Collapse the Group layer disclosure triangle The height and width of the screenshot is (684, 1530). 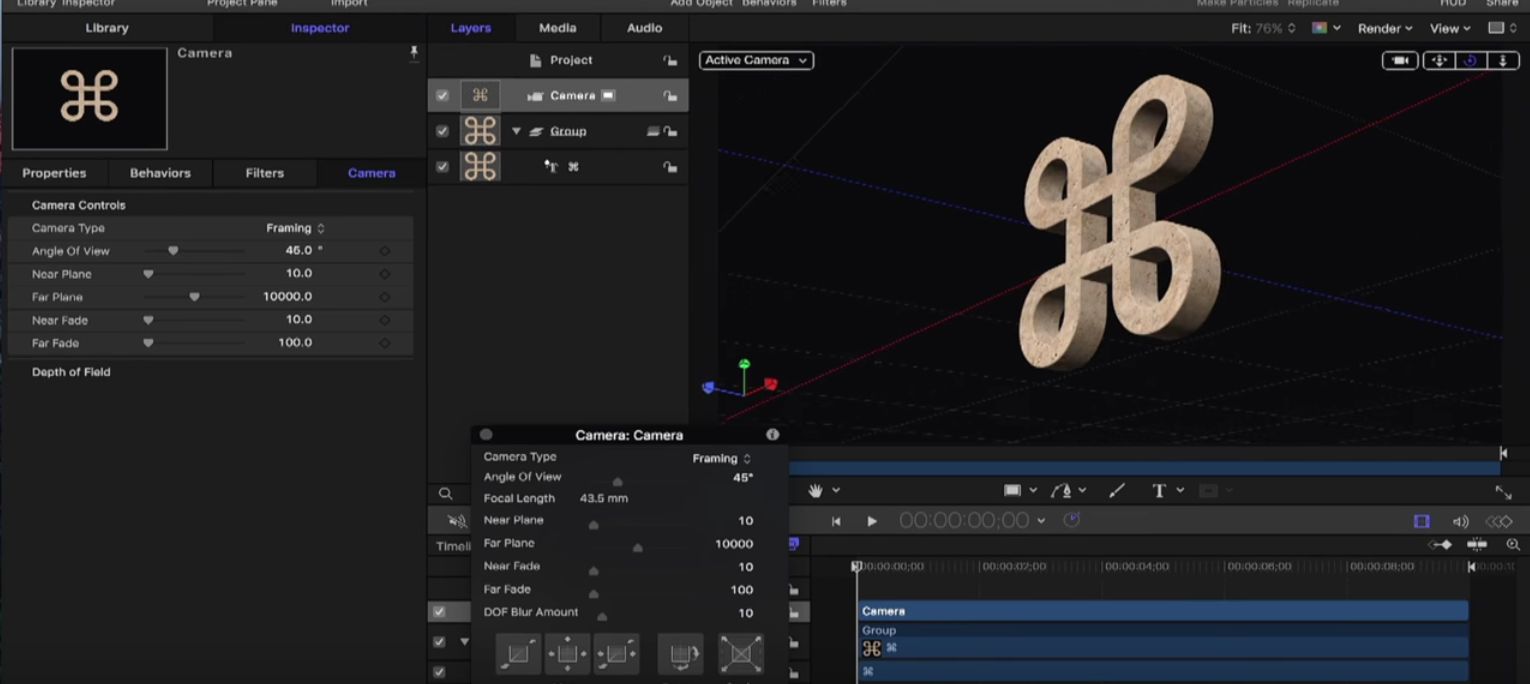pos(517,131)
